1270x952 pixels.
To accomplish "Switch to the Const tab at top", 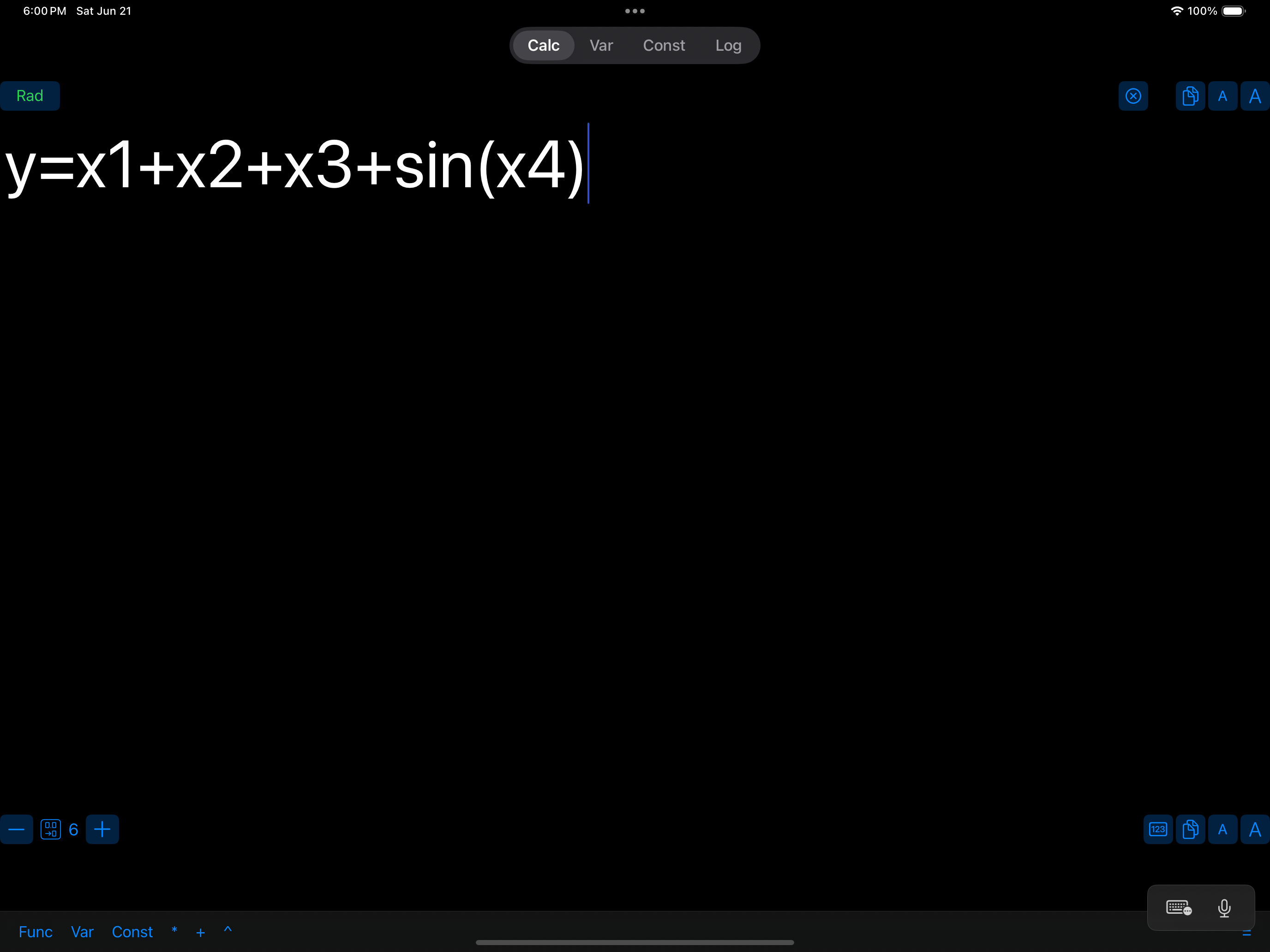I will [664, 45].
